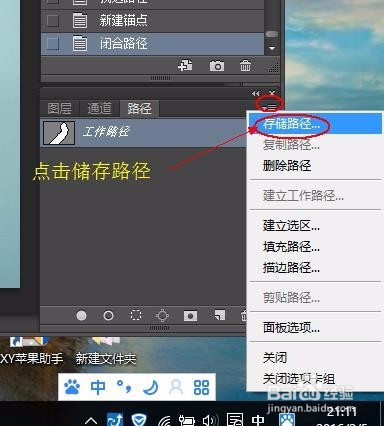Click Baidu paw icon on IME bar
This screenshot has height=426, width=384.
pos(72,387)
